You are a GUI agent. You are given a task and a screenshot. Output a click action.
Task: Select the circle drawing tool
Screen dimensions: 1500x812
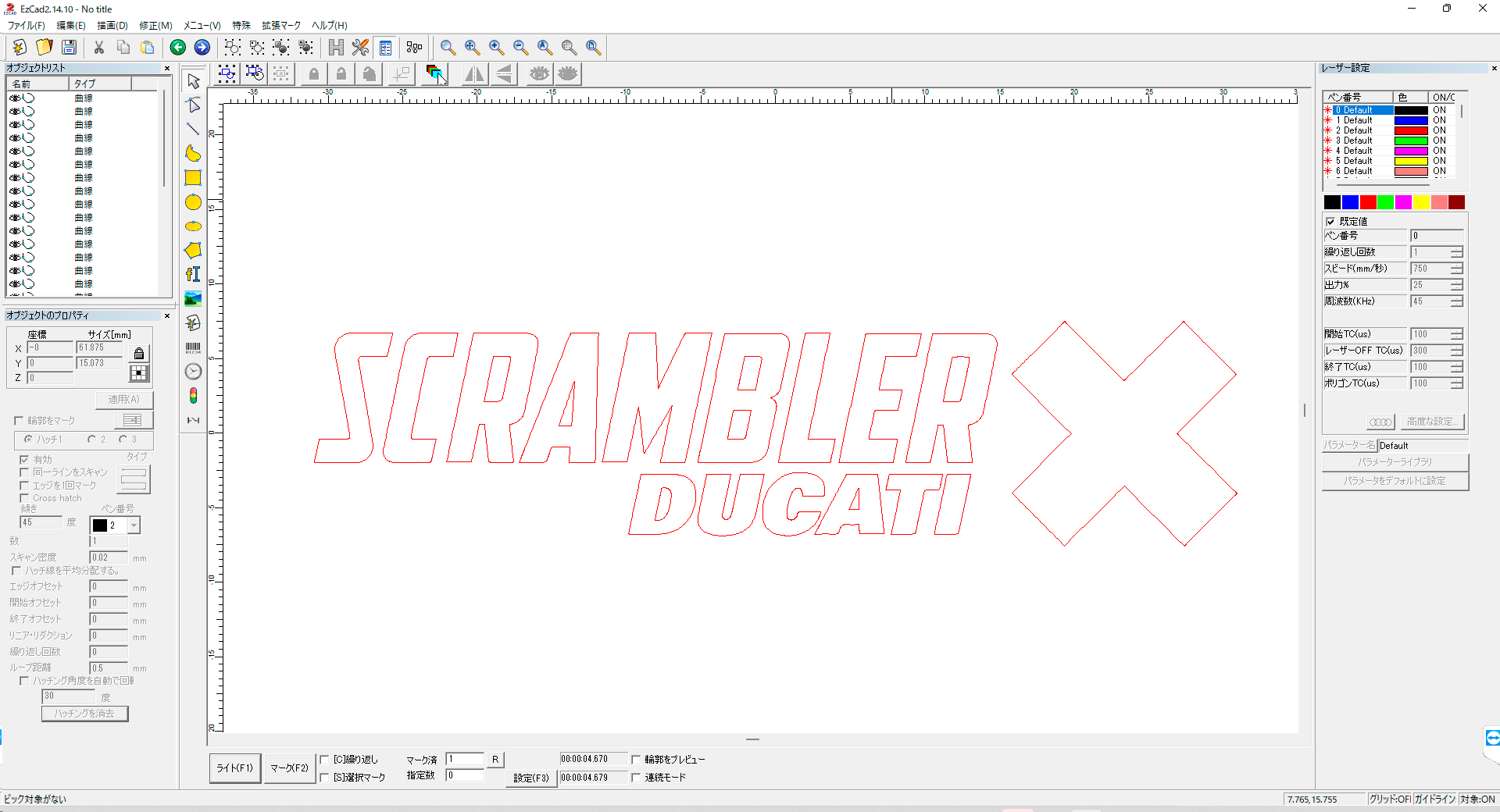click(x=193, y=202)
